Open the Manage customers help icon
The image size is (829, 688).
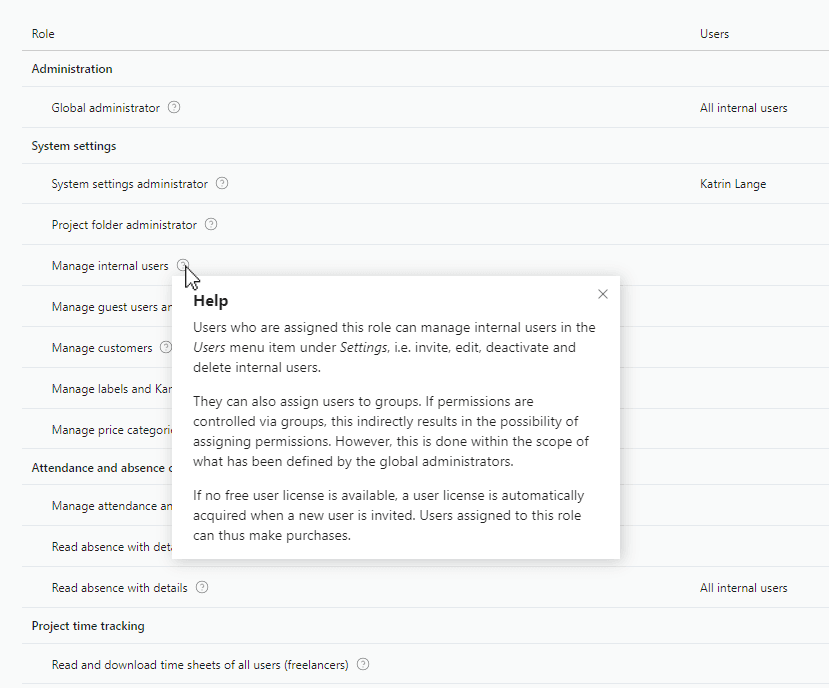tap(166, 347)
